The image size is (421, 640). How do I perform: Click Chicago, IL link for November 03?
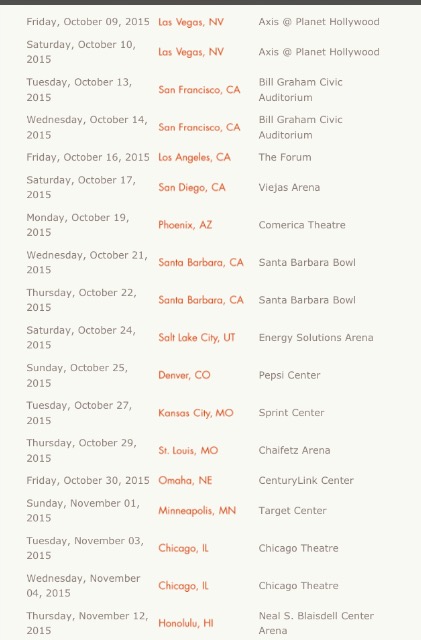[183, 549]
